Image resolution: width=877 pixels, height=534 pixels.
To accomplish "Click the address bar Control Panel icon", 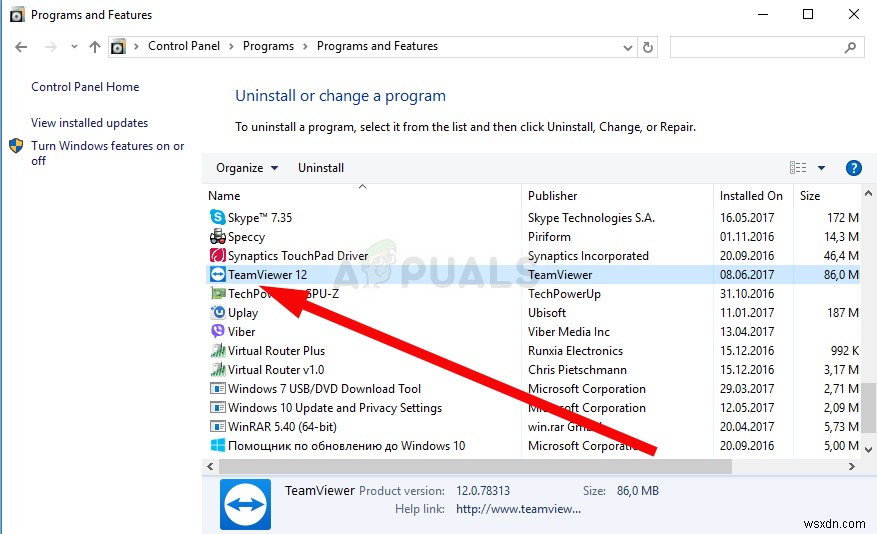I will [x=118, y=47].
